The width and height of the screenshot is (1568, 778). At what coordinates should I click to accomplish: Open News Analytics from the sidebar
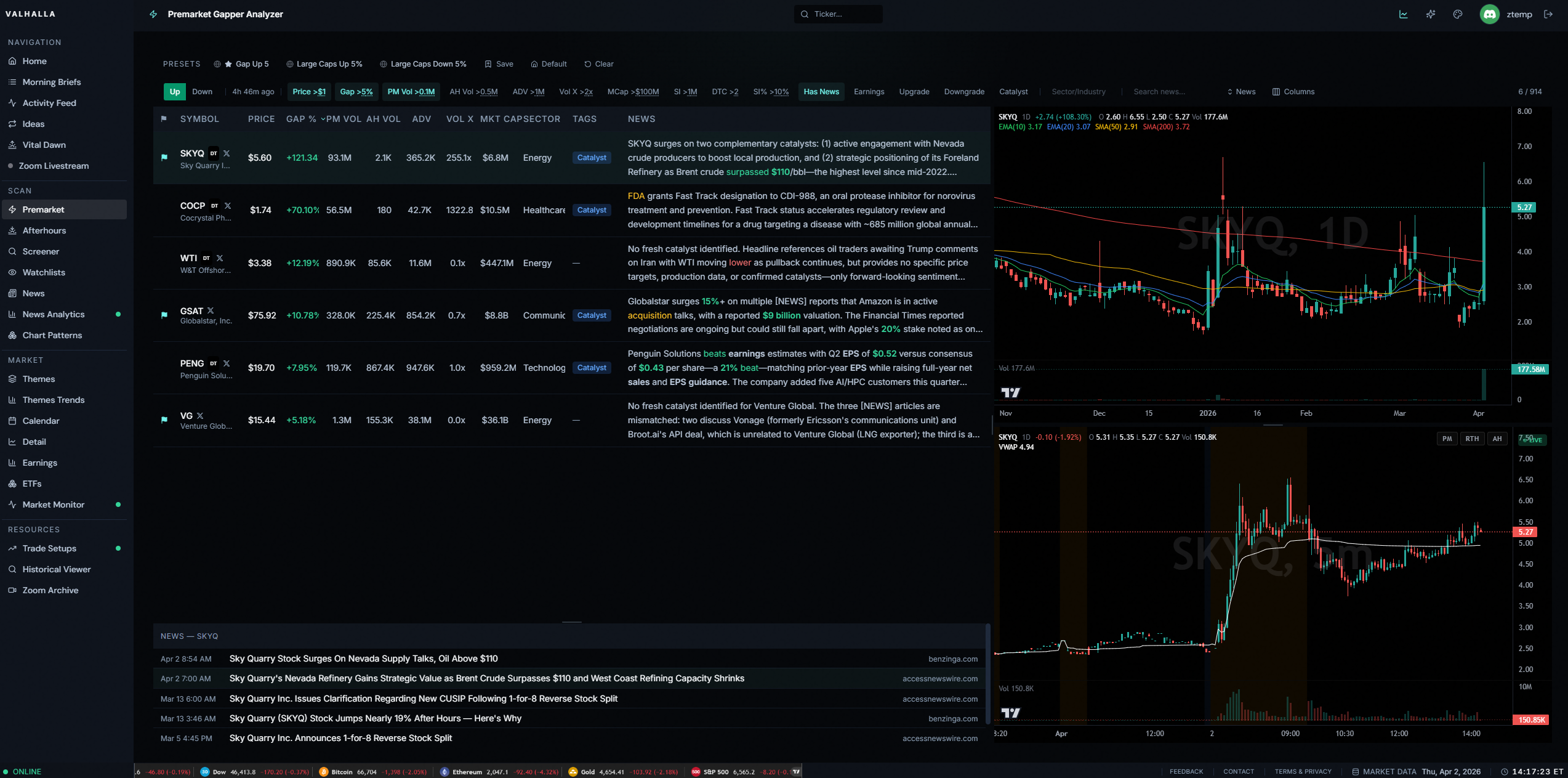coord(54,314)
